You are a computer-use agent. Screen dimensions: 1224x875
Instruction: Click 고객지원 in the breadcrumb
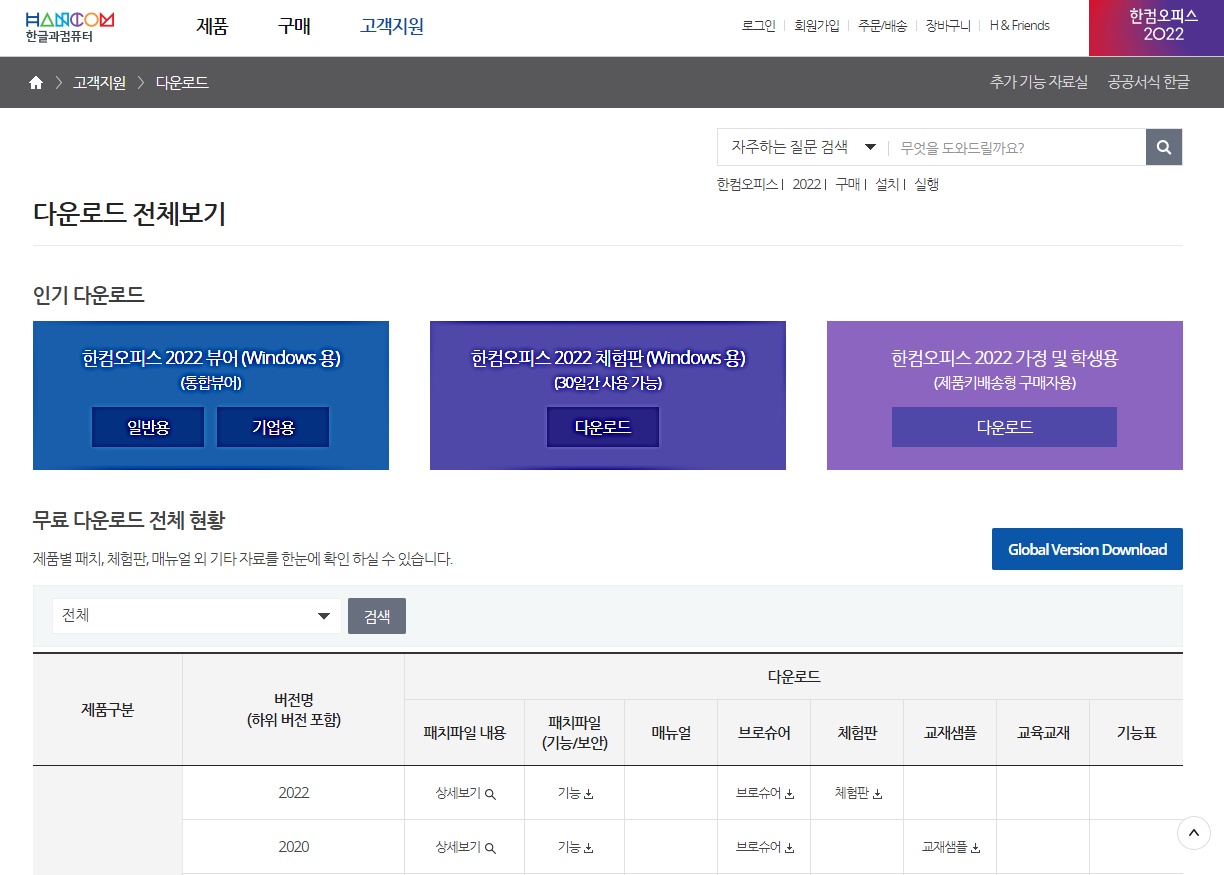pos(99,83)
